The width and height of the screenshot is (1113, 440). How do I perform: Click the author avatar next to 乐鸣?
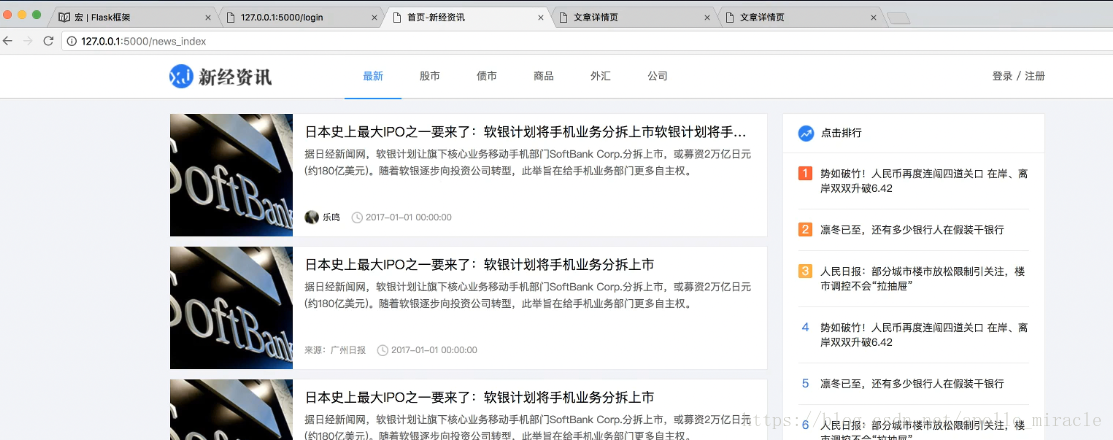pos(312,217)
